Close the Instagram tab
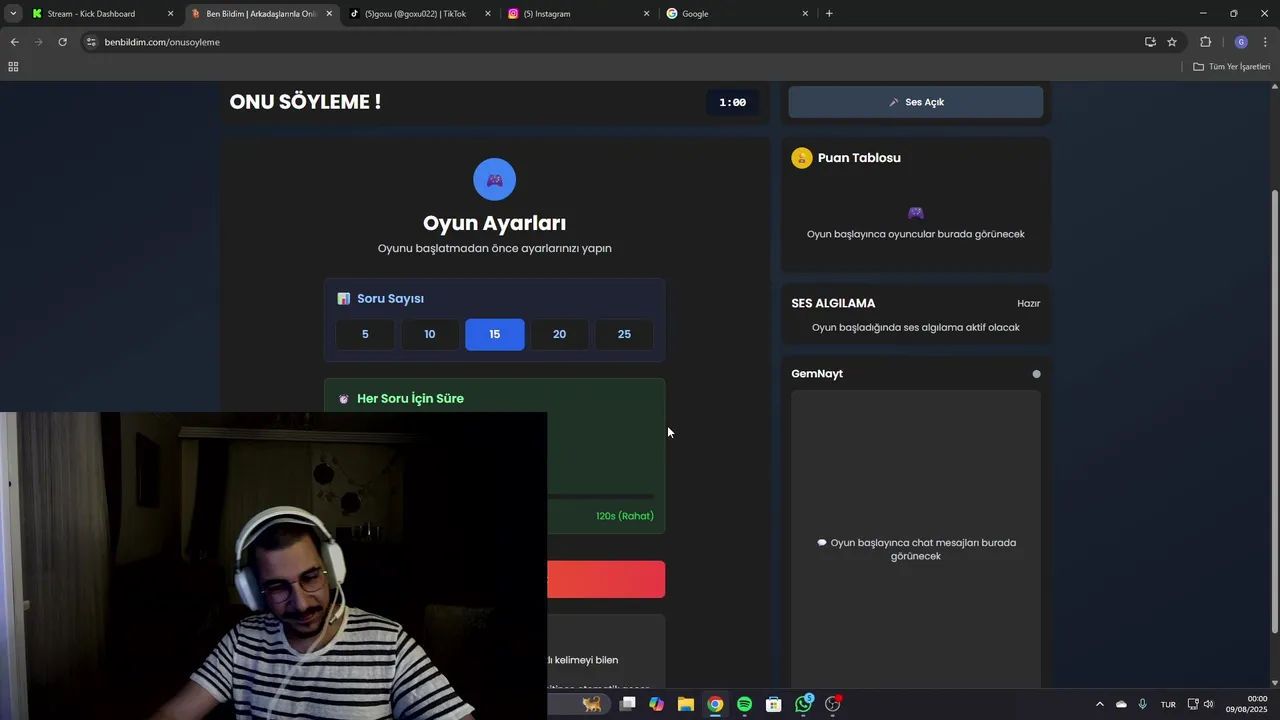This screenshot has height=720, width=1280. pos(646,14)
